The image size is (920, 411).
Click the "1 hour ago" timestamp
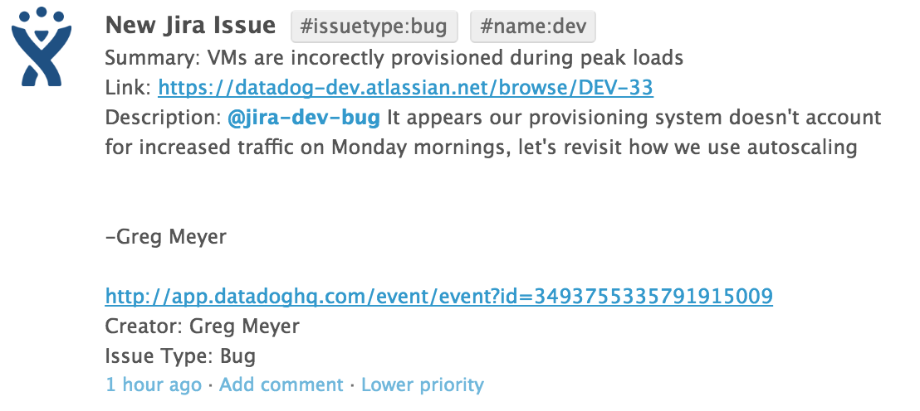(153, 385)
